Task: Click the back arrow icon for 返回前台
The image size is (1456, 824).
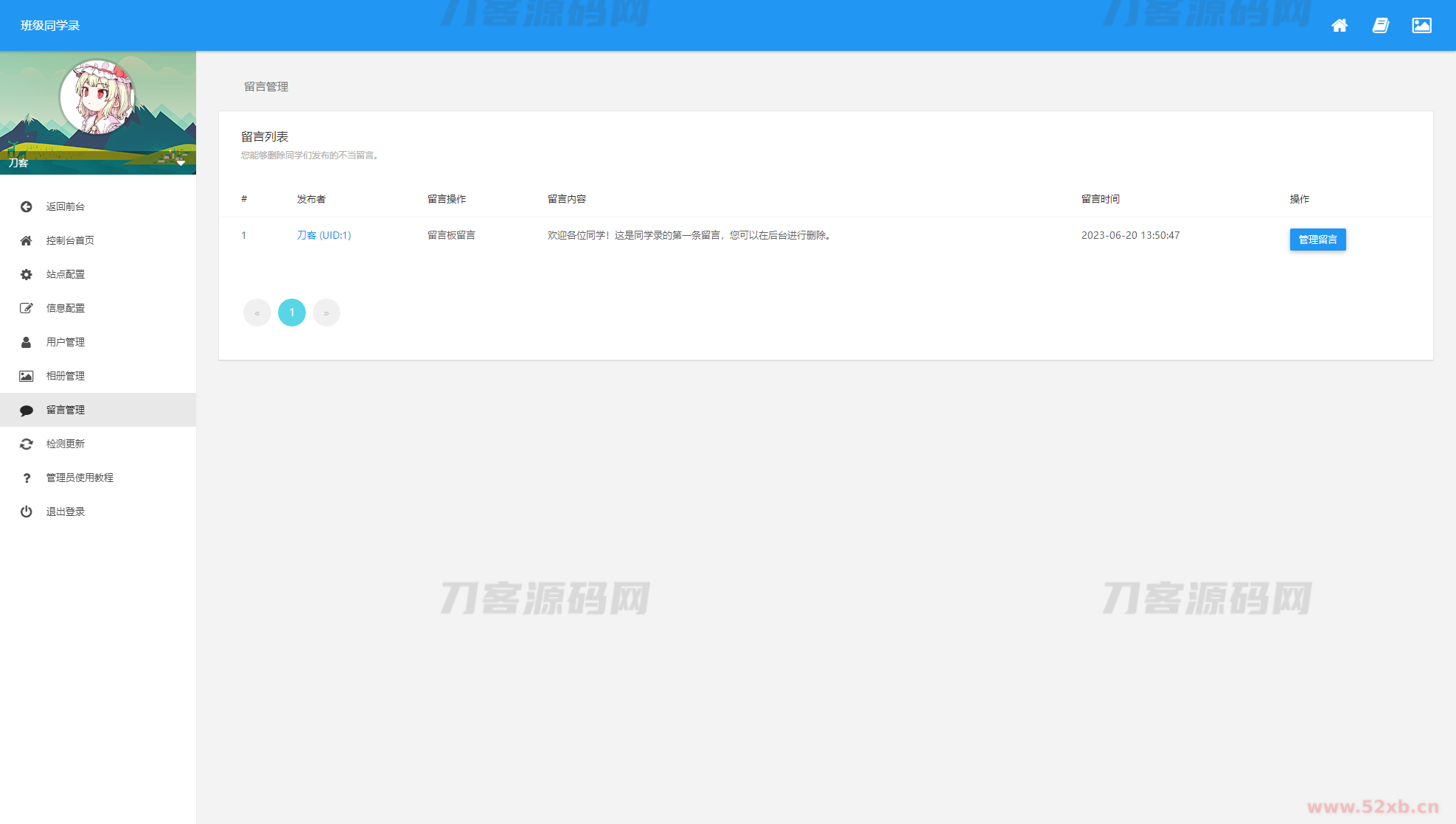Action: point(27,206)
